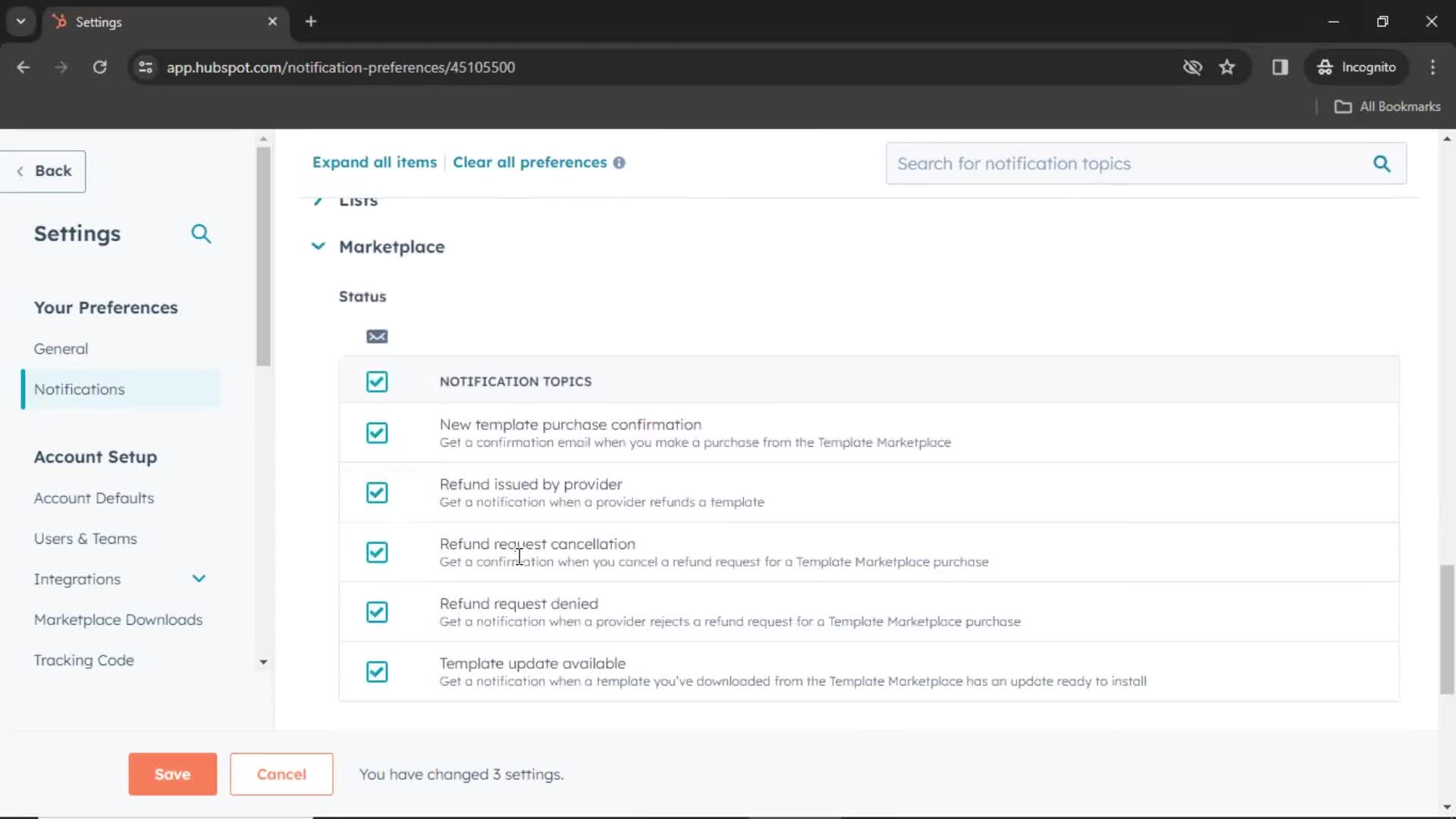Select Account Defaults under Account Setup
The image size is (1456, 819).
coord(94,497)
